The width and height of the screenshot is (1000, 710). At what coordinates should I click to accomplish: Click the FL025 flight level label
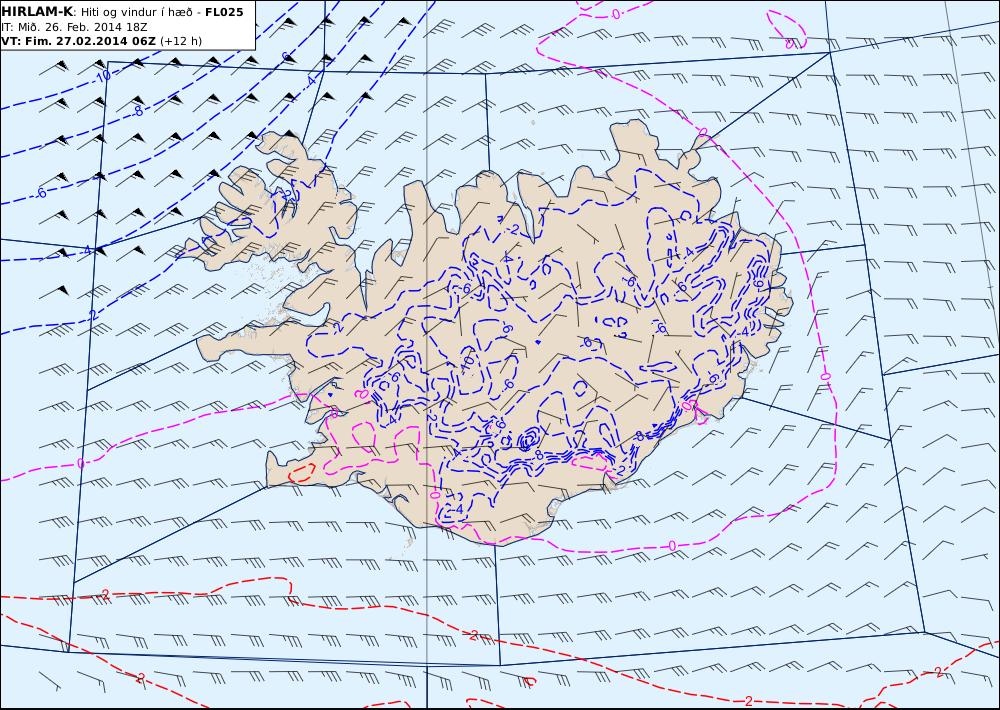coord(224,12)
